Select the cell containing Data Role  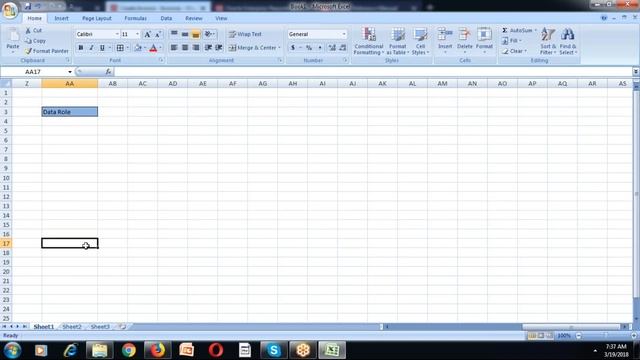point(70,112)
